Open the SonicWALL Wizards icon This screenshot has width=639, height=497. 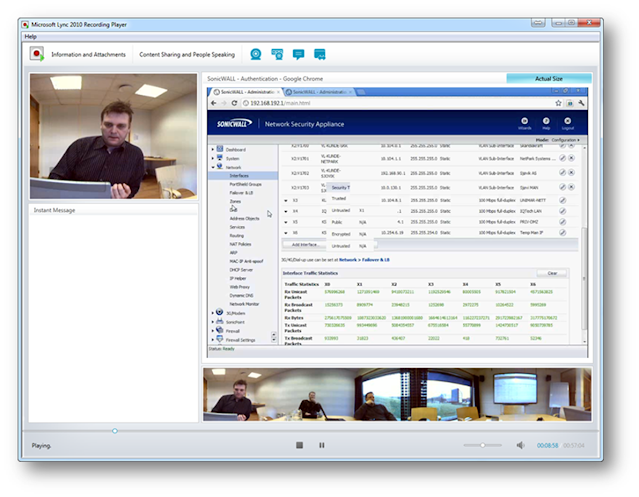[x=524, y=123]
